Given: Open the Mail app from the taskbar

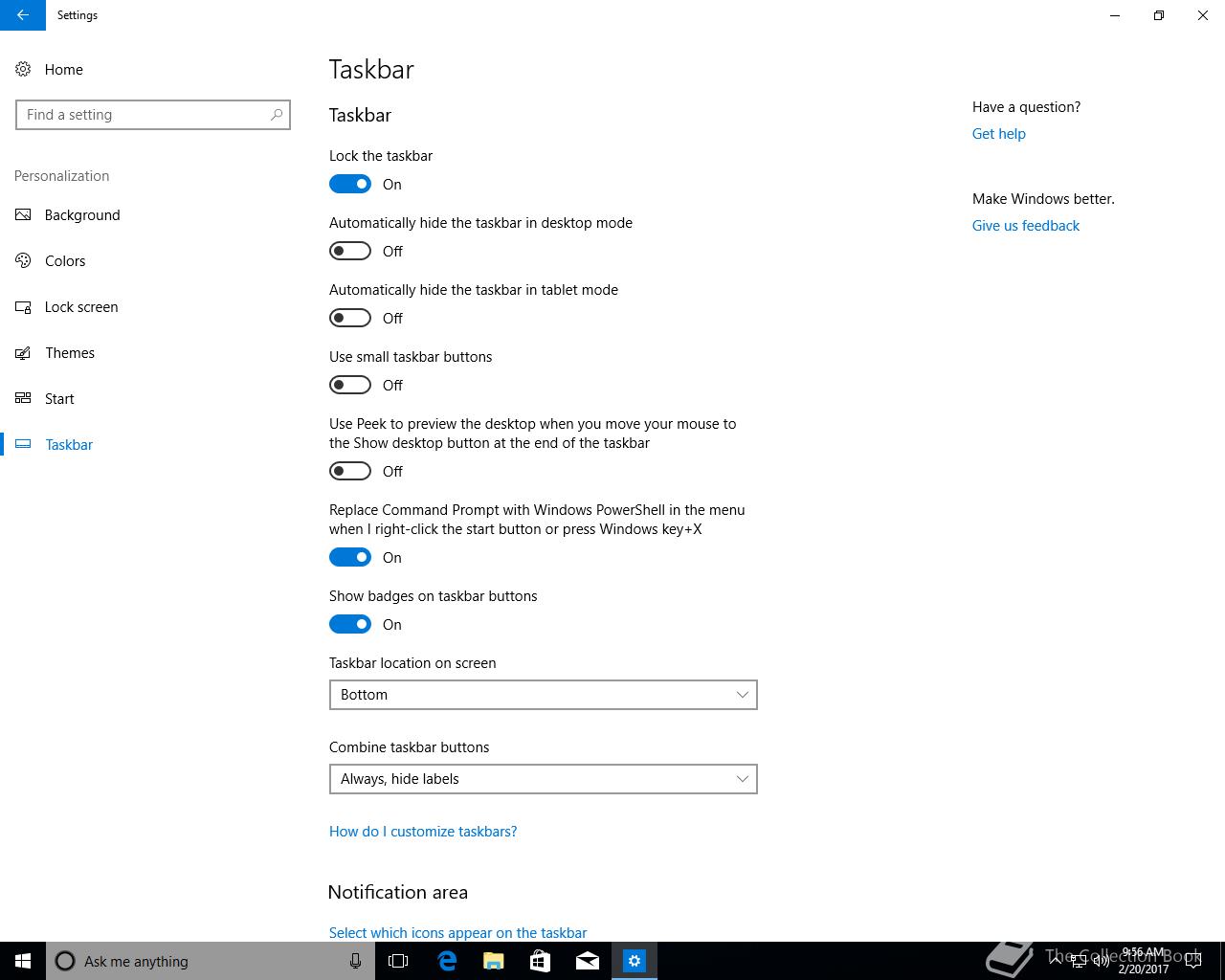Looking at the screenshot, I should tap(587, 961).
